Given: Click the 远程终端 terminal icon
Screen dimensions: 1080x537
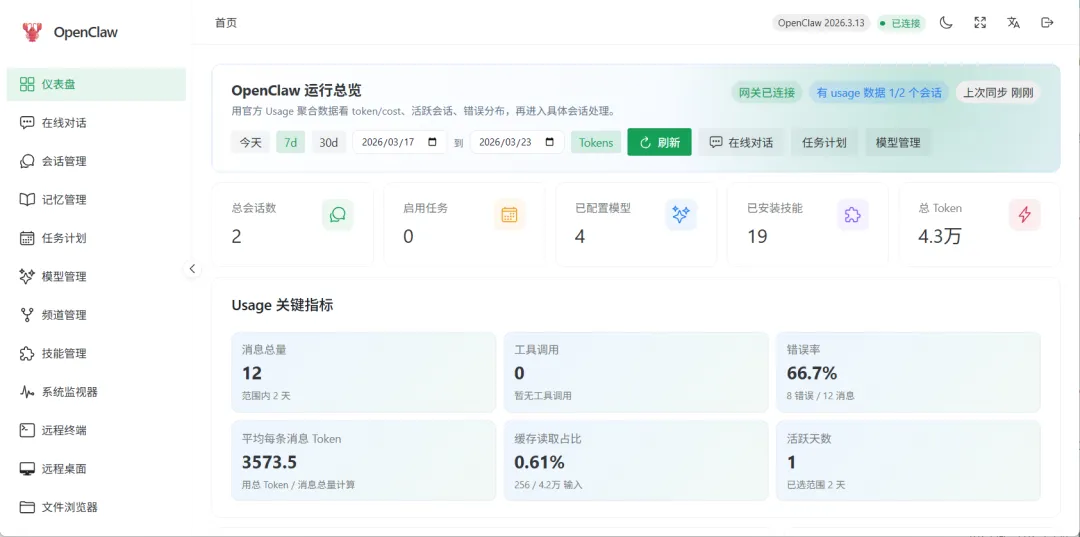Looking at the screenshot, I should point(27,430).
